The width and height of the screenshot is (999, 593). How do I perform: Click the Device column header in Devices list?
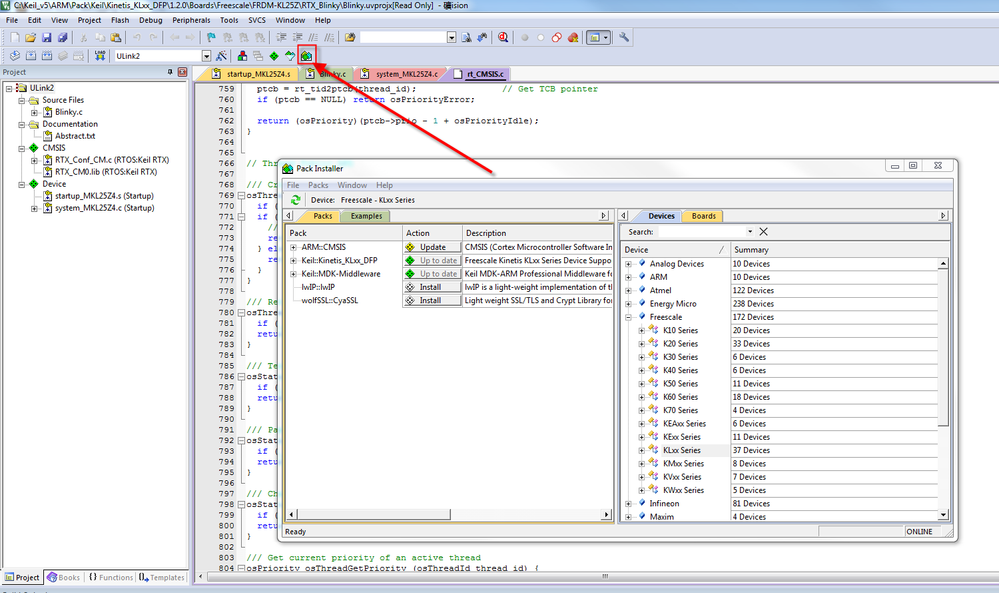tap(675, 250)
